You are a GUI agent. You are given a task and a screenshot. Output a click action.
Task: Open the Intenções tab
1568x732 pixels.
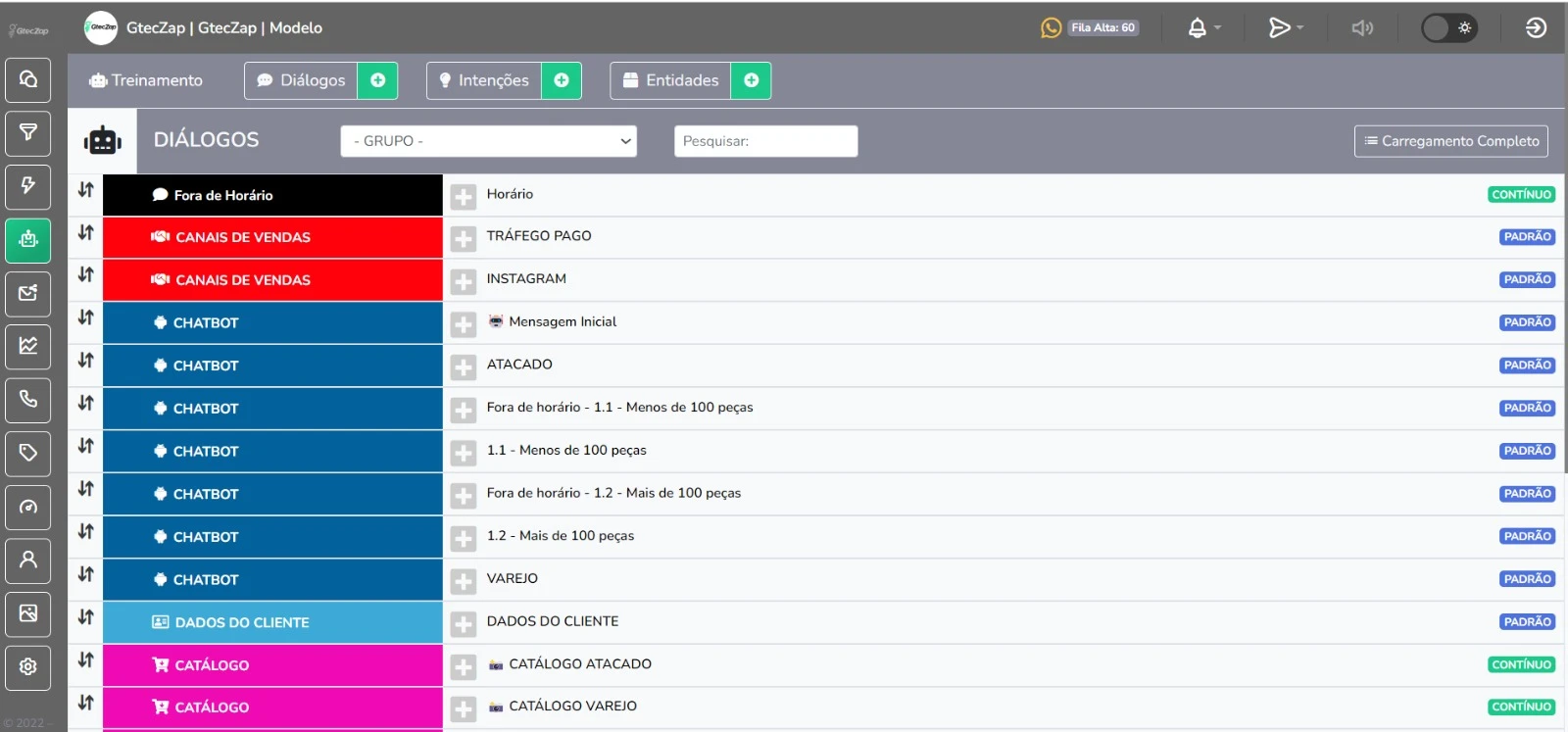click(x=484, y=80)
